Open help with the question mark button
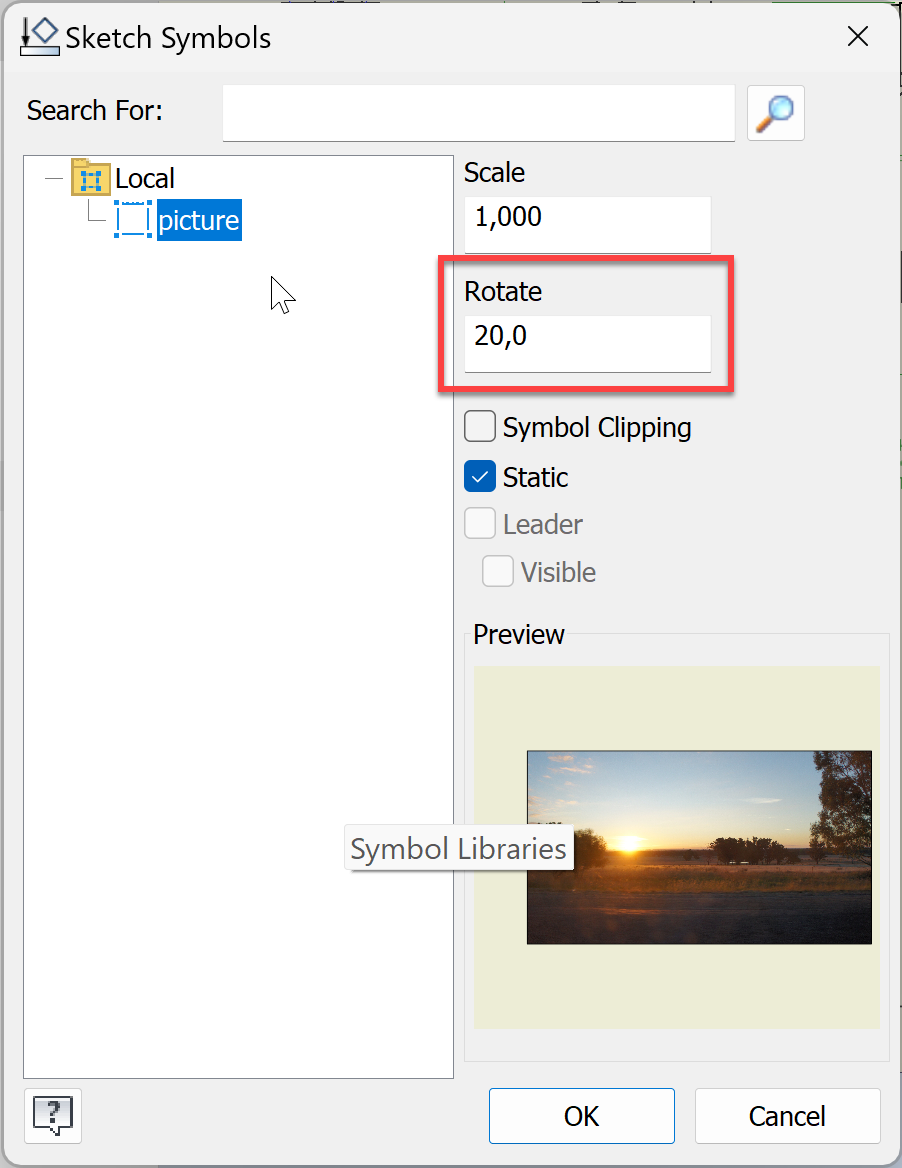902x1168 pixels. click(52, 1115)
